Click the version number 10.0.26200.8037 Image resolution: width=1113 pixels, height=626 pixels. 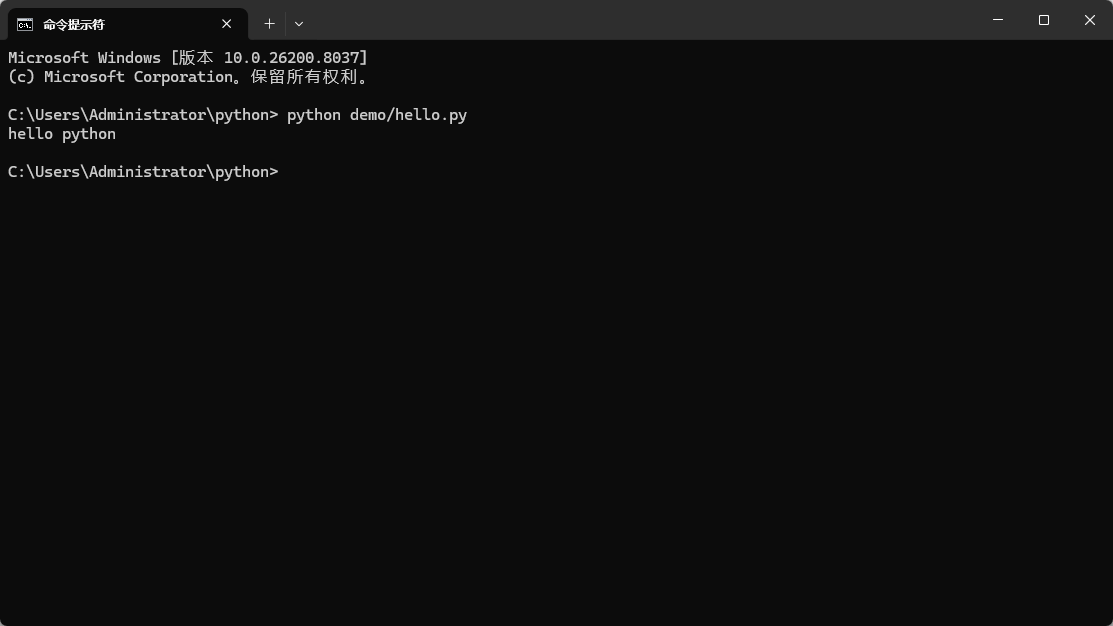pyautogui.click(x=295, y=58)
